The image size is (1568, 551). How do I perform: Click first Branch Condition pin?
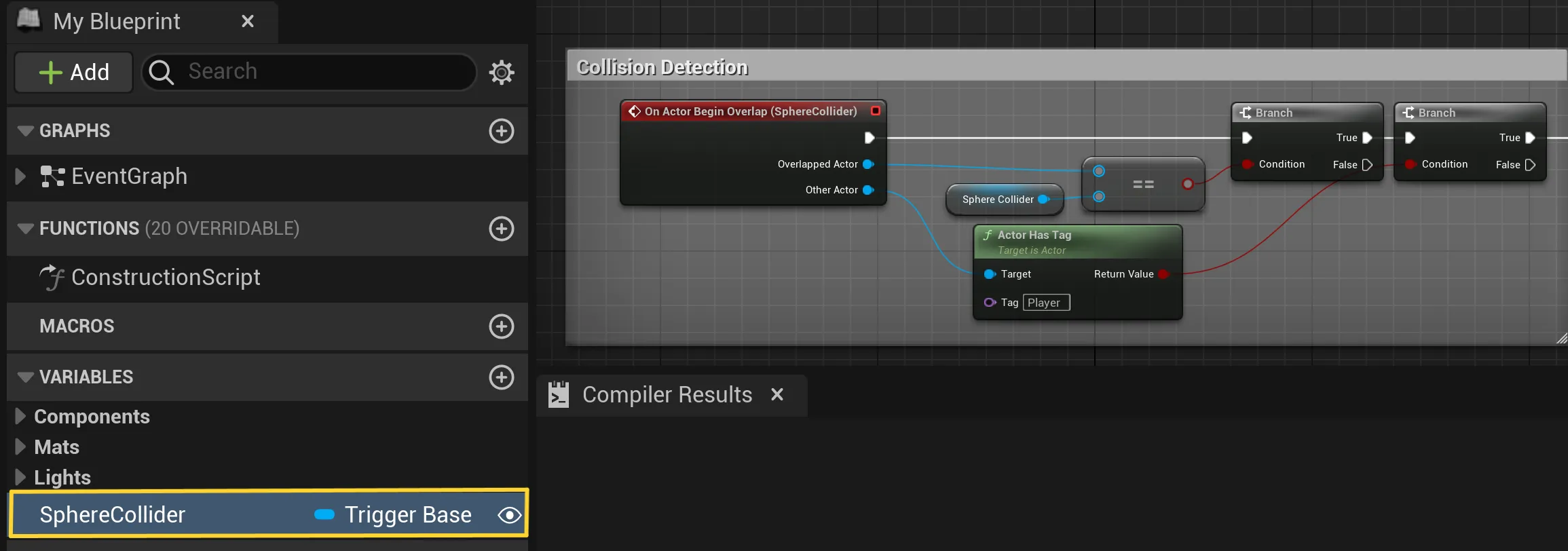point(1247,164)
